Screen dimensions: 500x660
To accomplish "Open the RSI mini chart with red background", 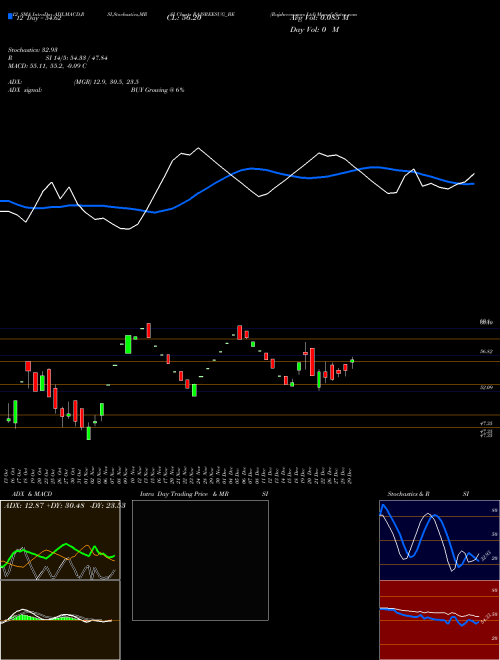I will [x=439, y=620].
